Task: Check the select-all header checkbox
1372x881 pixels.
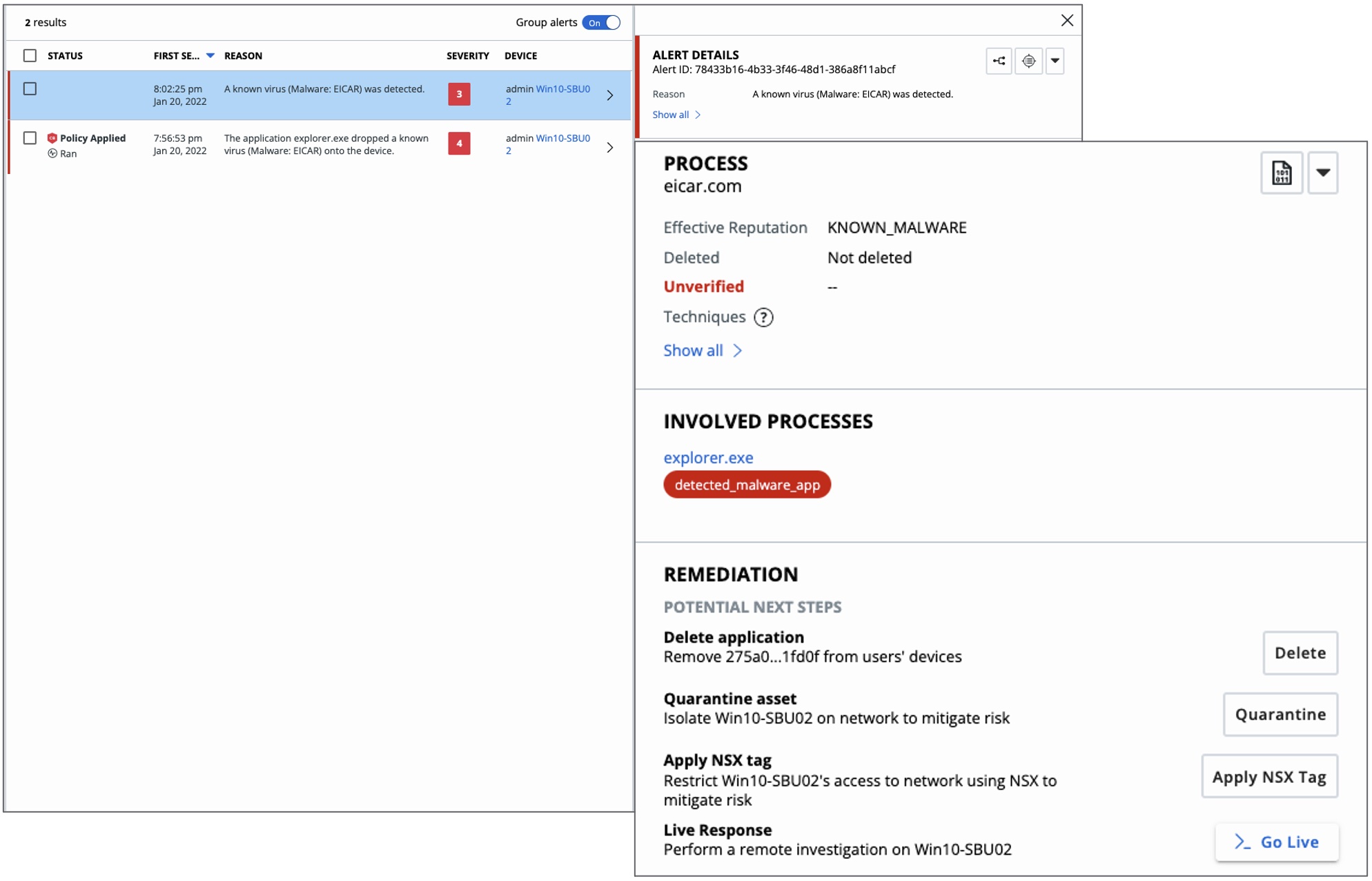Action: click(30, 55)
